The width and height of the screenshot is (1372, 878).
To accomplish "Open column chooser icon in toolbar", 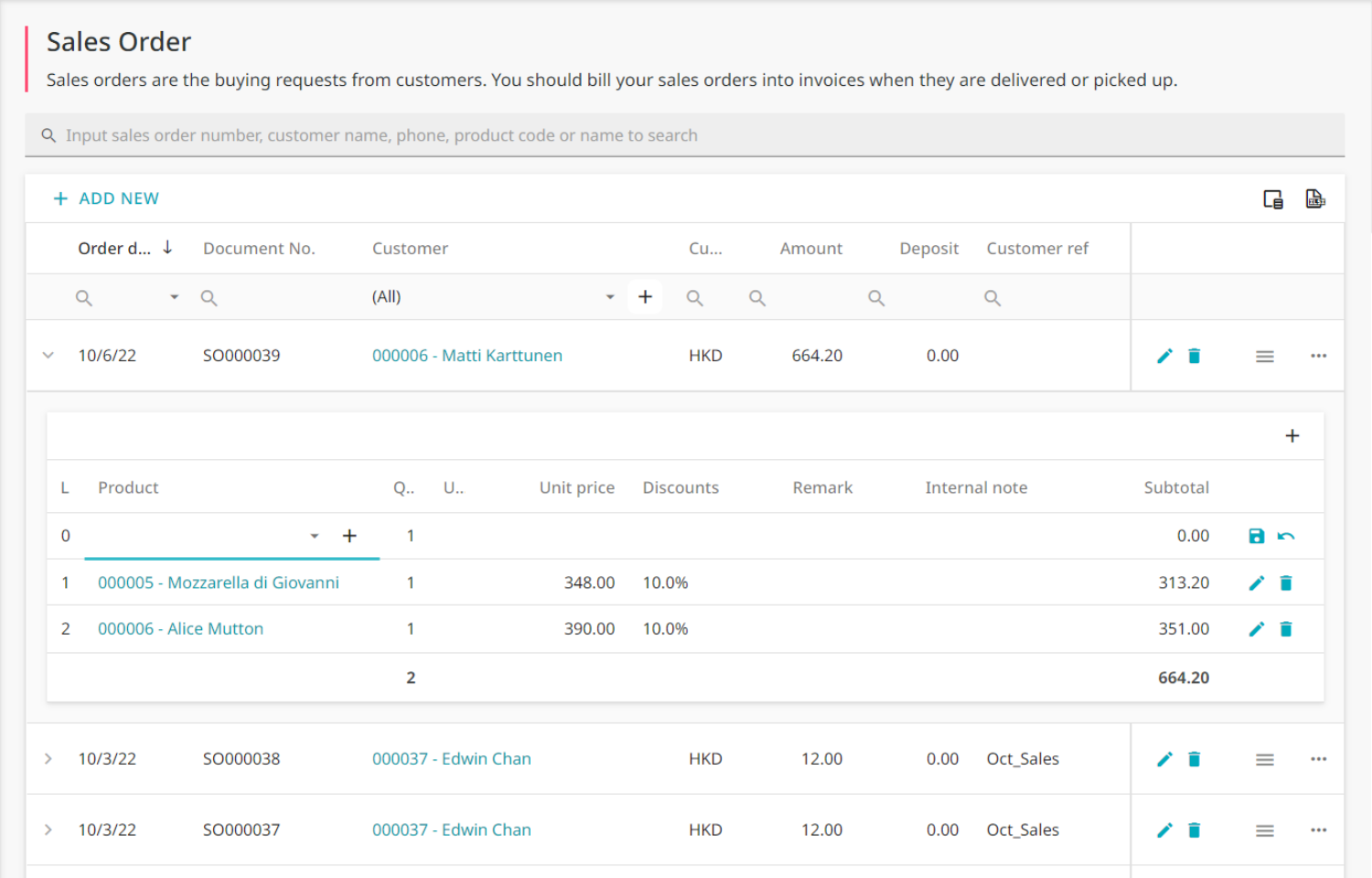I will tap(1273, 199).
